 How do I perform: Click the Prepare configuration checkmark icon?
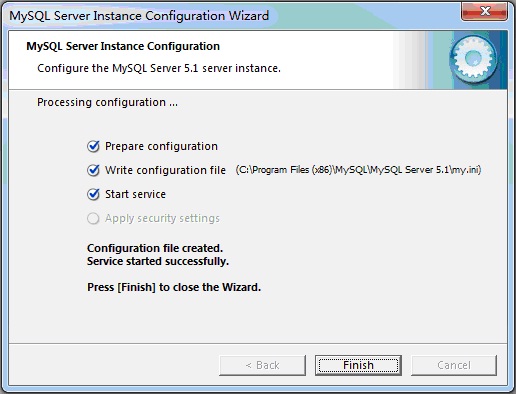pyautogui.click(x=93, y=146)
